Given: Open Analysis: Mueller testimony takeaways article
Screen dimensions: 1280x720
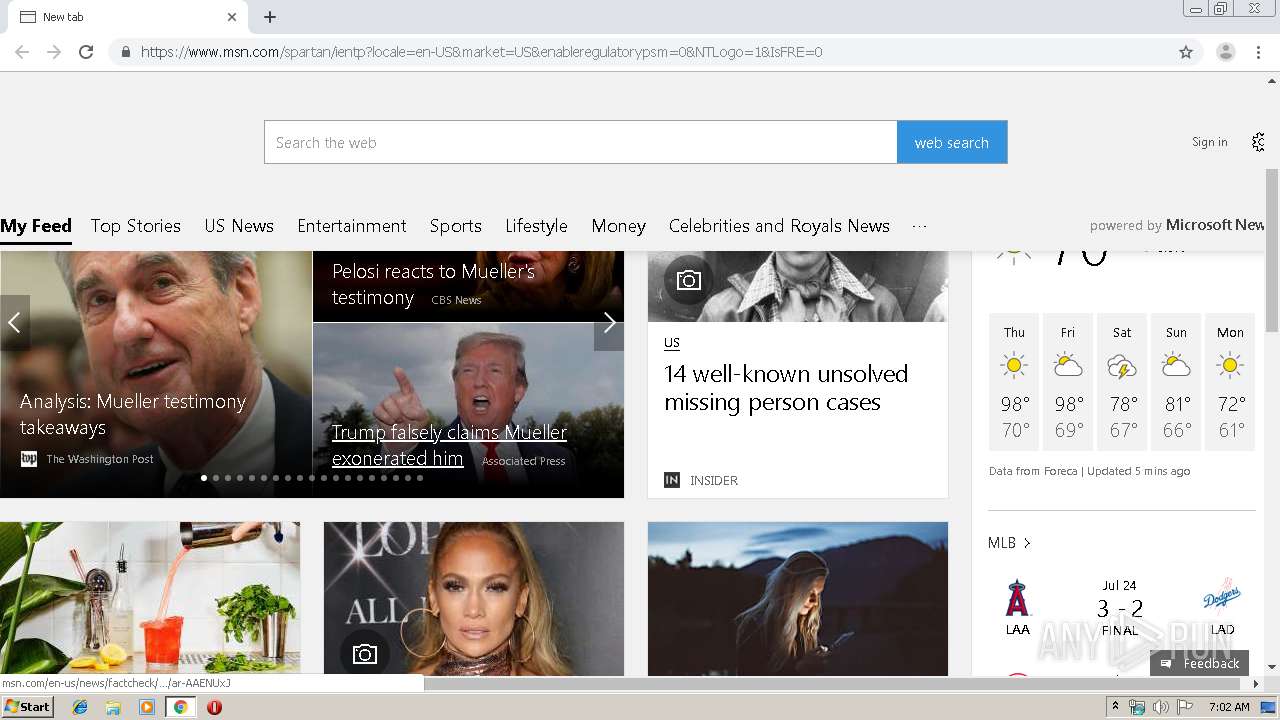Looking at the screenshot, I should (133, 414).
